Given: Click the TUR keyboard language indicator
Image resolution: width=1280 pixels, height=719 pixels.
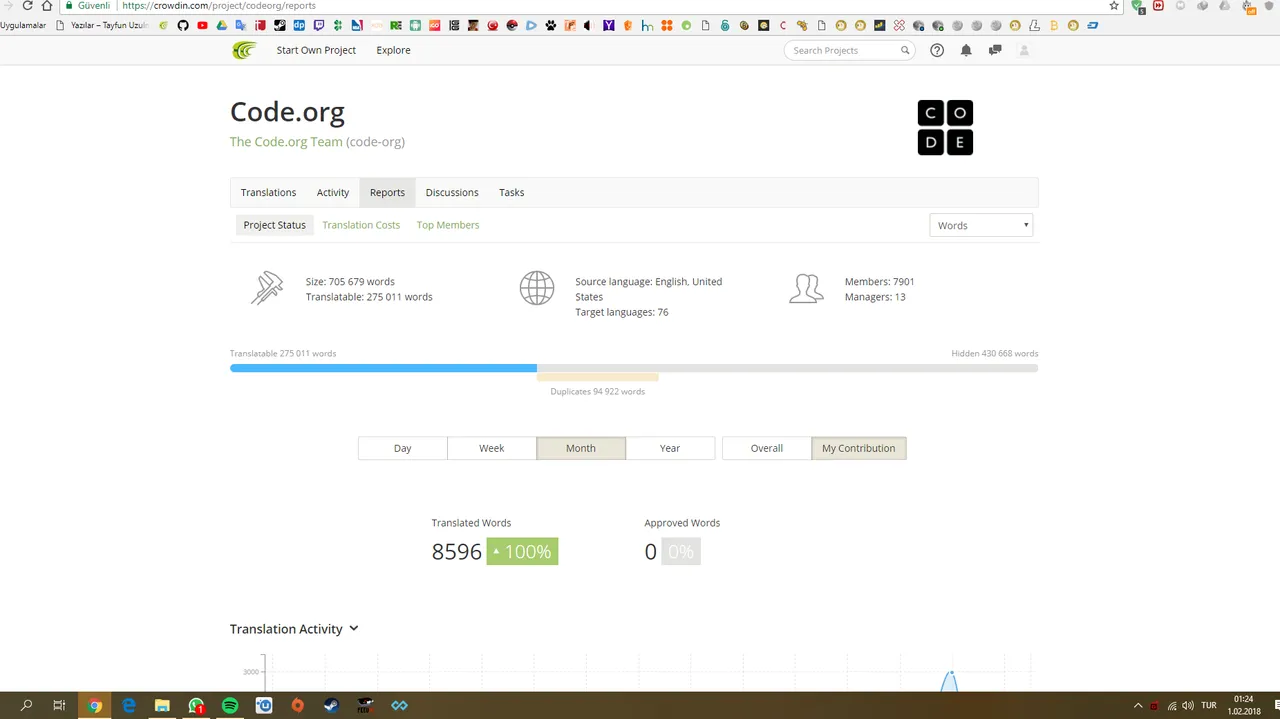Looking at the screenshot, I should [x=1209, y=705].
